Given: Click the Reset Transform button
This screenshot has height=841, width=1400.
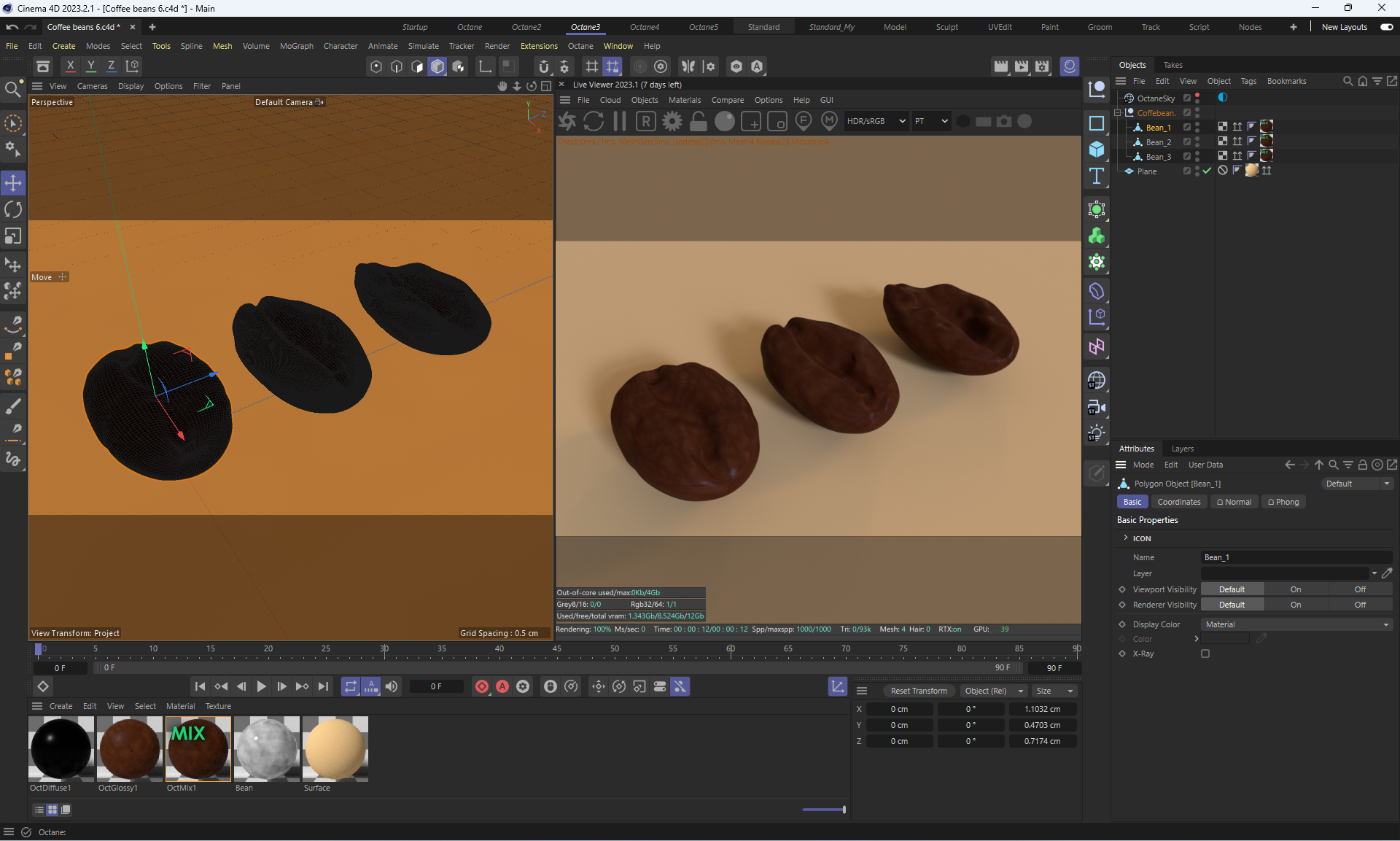Looking at the screenshot, I should [918, 691].
